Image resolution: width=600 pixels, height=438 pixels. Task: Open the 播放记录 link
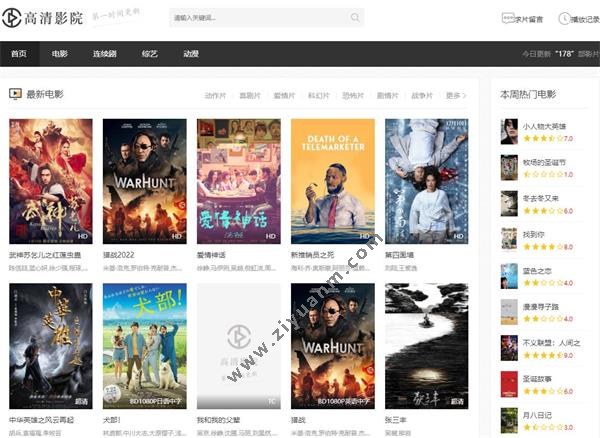(x=585, y=19)
